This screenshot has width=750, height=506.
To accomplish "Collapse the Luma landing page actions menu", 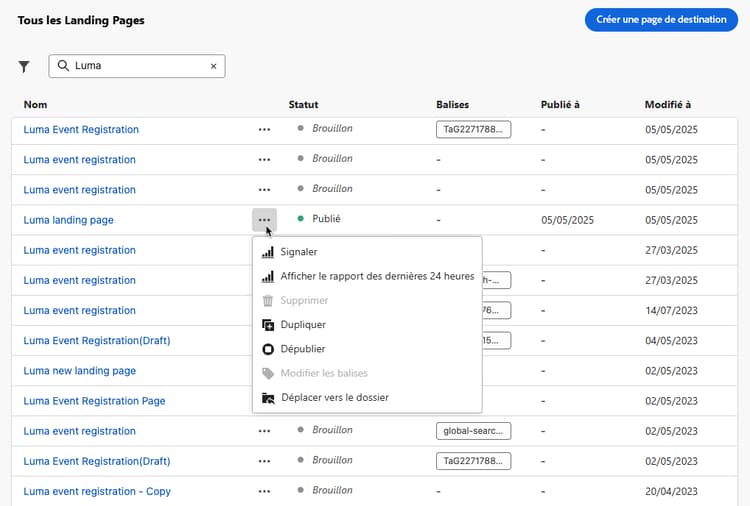I will pyautogui.click(x=264, y=220).
